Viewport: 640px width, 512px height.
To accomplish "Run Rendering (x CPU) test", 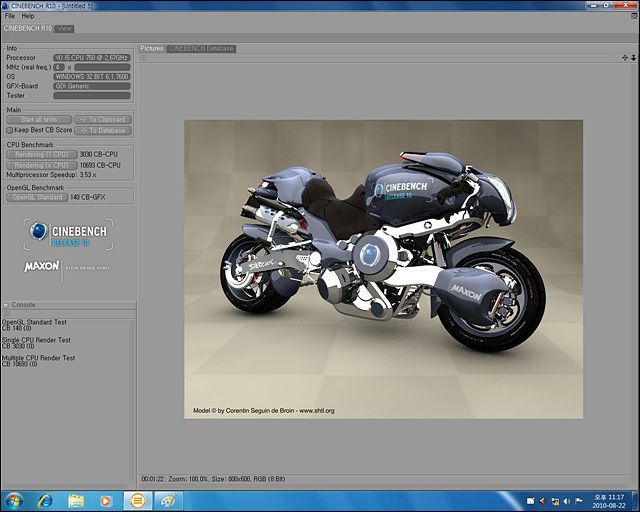I will [x=42, y=165].
